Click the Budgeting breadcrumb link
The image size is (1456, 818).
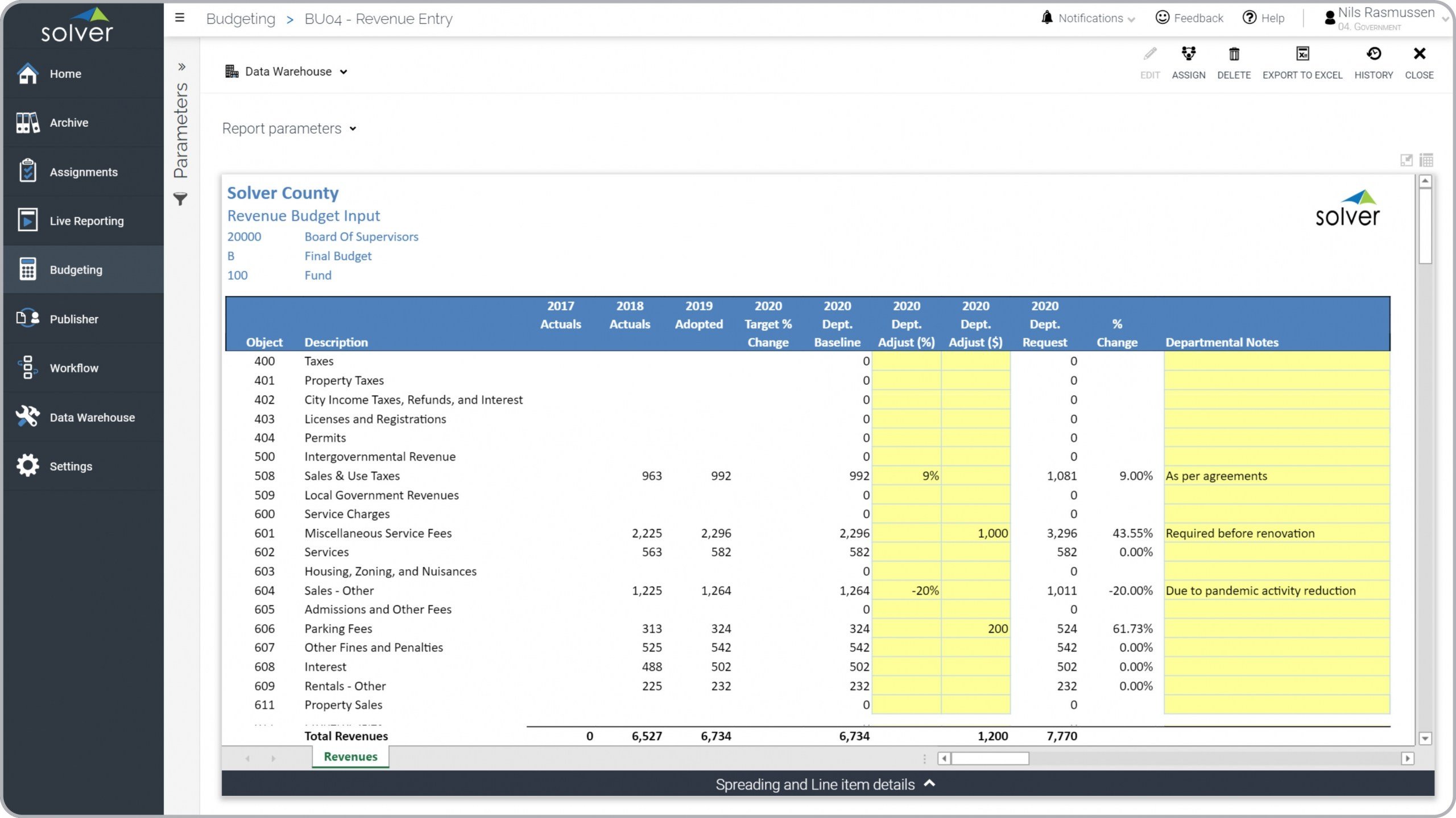click(x=241, y=19)
